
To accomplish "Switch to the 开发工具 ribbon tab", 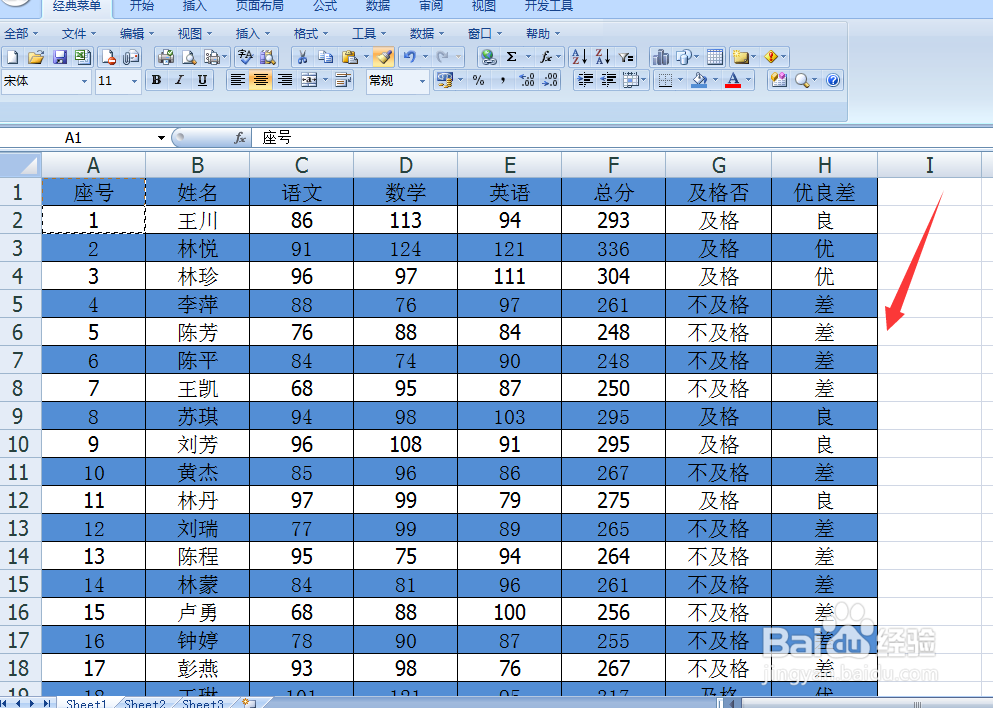I will pos(548,6).
